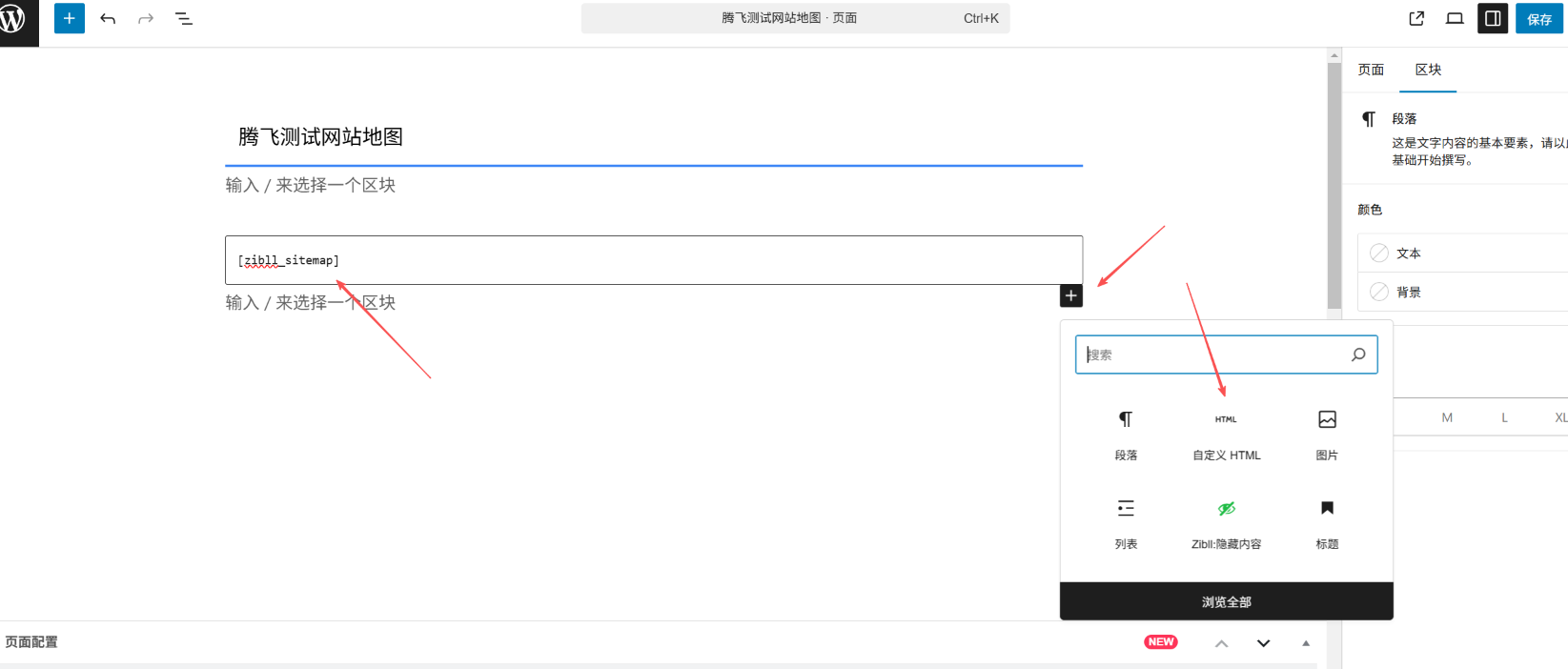This screenshot has width=1568, height=669.
Task: Insert an Image block
Action: click(x=1327, y=435)
